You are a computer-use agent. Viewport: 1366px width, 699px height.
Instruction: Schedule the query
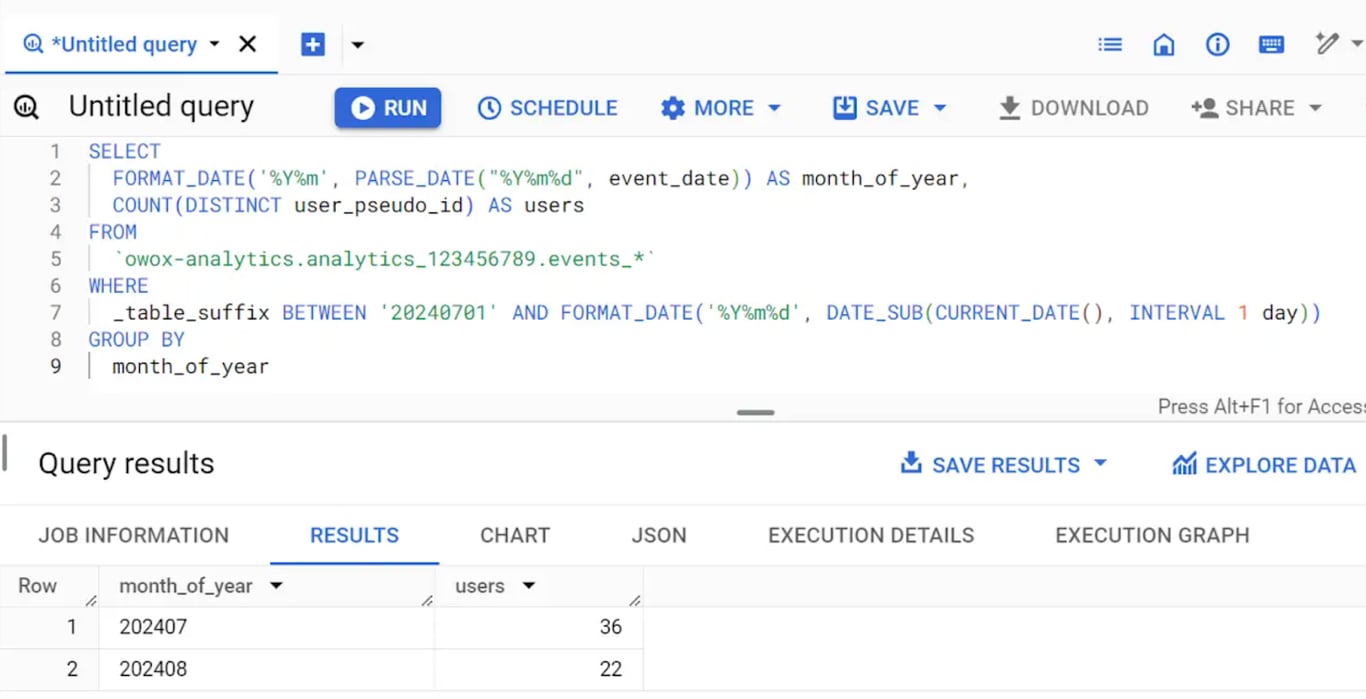click(547, 108)
